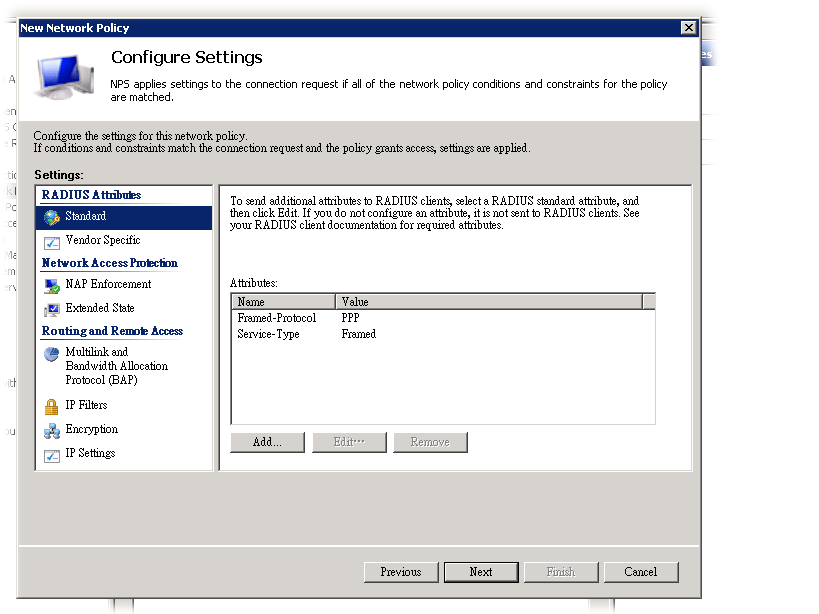Click the Standard globe icon

(52, 217)
